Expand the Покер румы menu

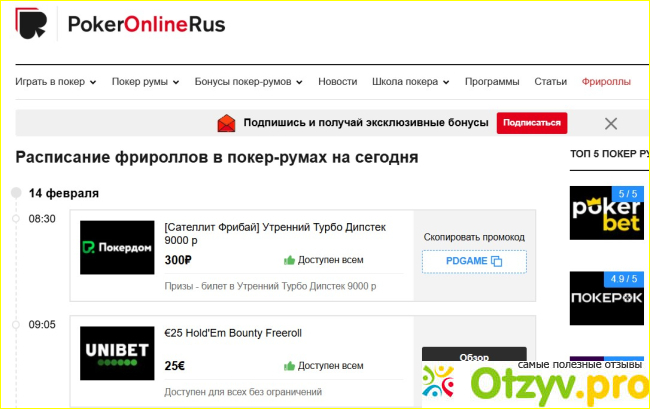[x=145, y=82]
